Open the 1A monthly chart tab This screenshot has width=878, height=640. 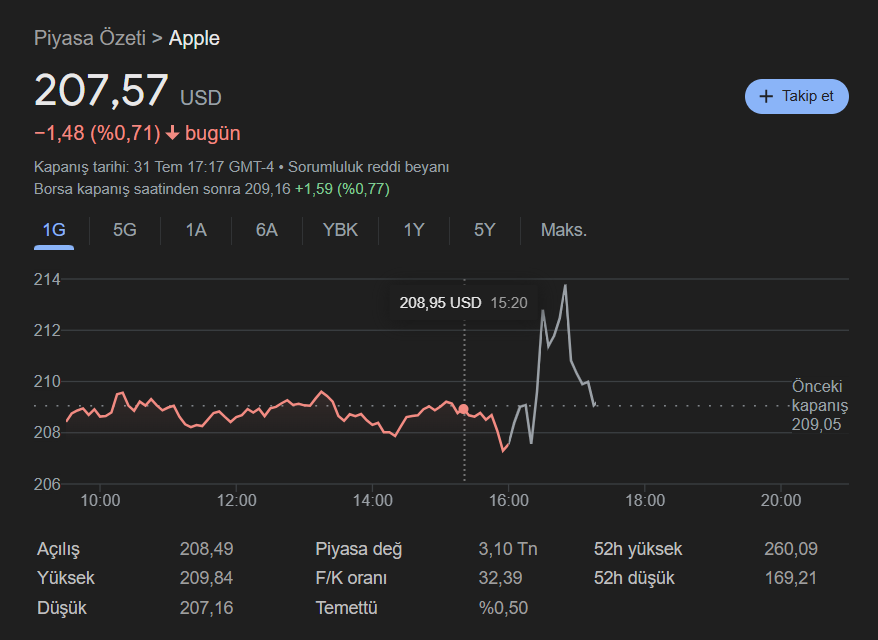tap(196, 230)
